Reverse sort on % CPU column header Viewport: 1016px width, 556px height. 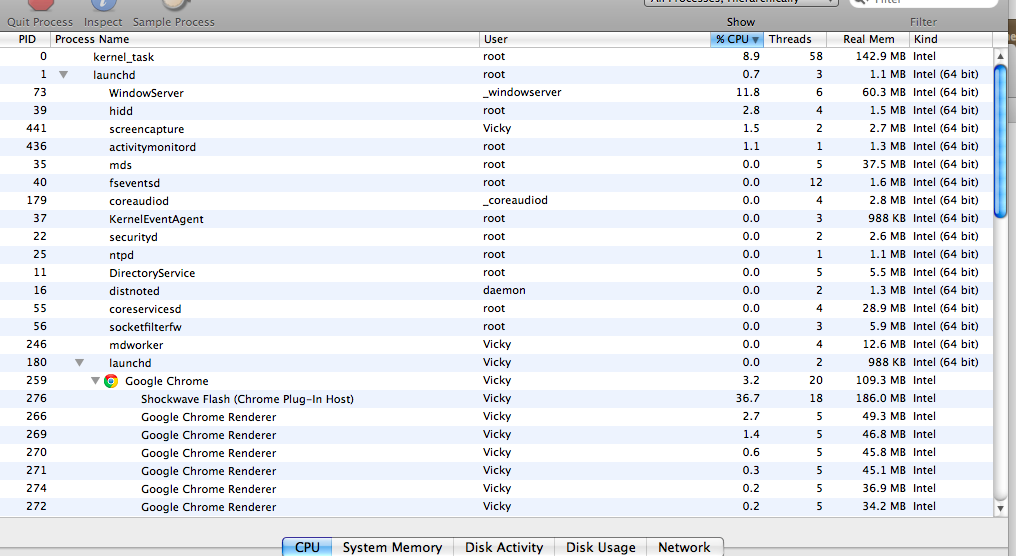coord(737,39)
